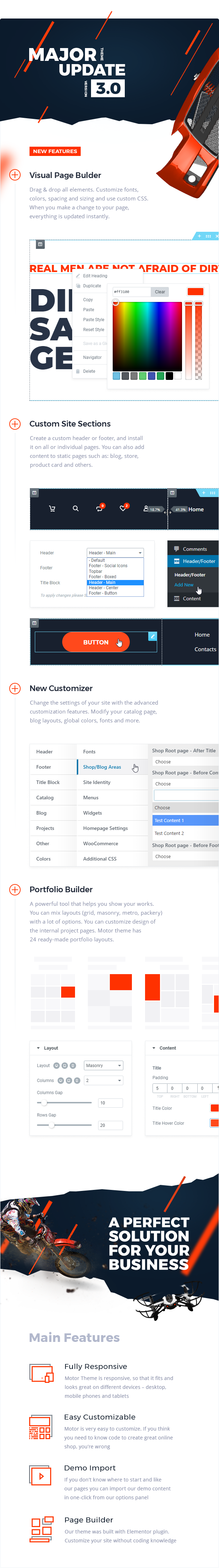This screenshot has width=219, height=1568.
Task: Click the Columns Gap slider handle
Action: 44,1103
